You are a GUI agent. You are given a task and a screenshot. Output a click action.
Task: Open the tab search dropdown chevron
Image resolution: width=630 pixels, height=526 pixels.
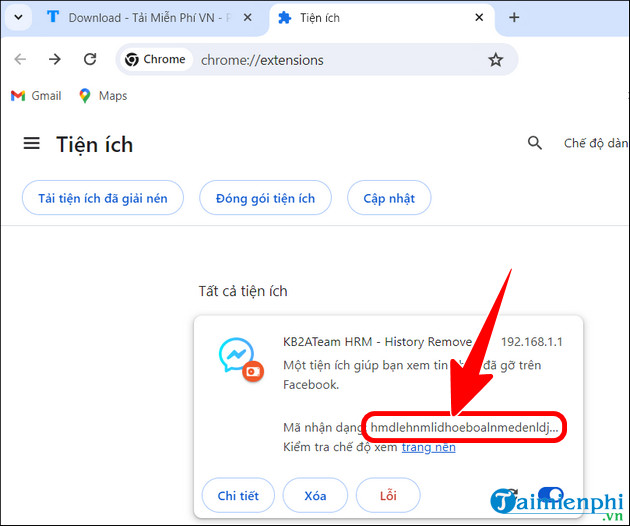(18, 17)
